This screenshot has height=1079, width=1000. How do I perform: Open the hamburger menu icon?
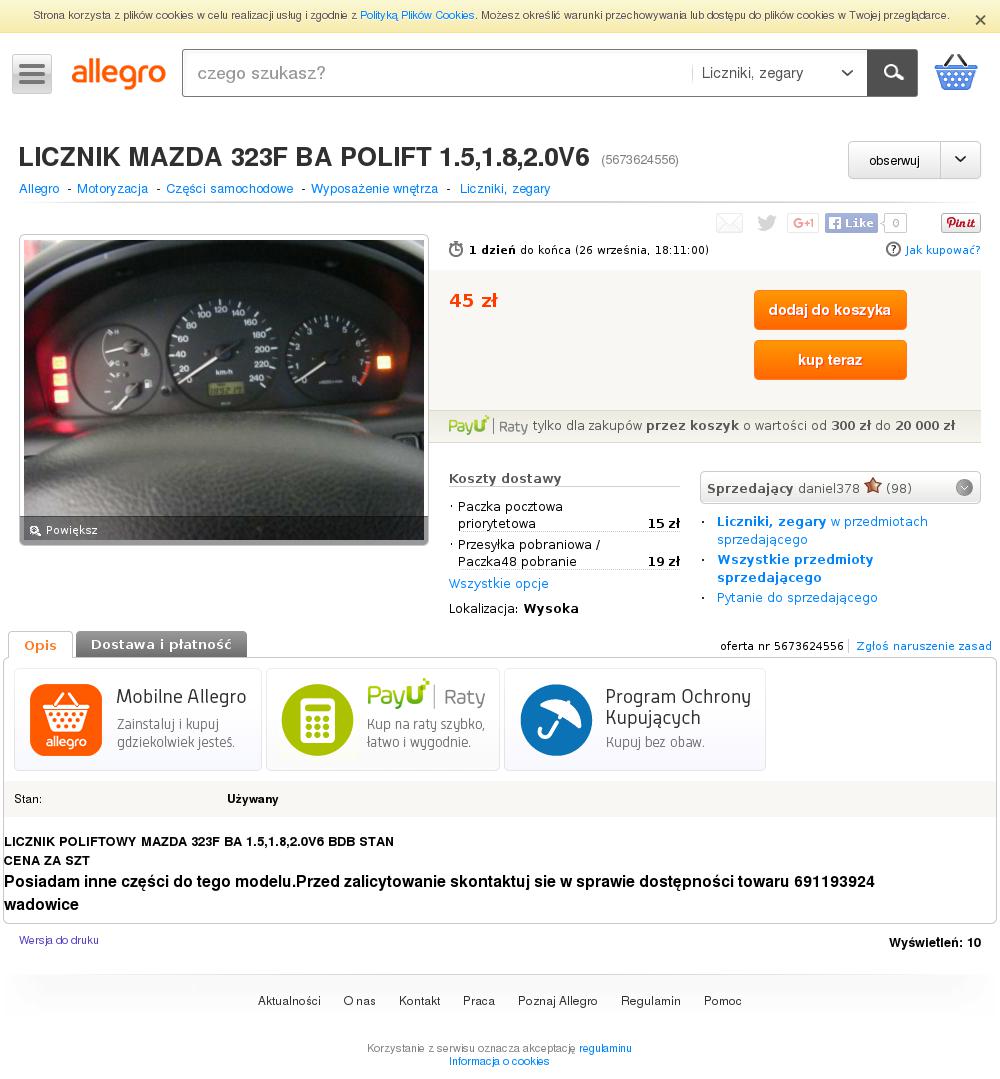[32, 74]
